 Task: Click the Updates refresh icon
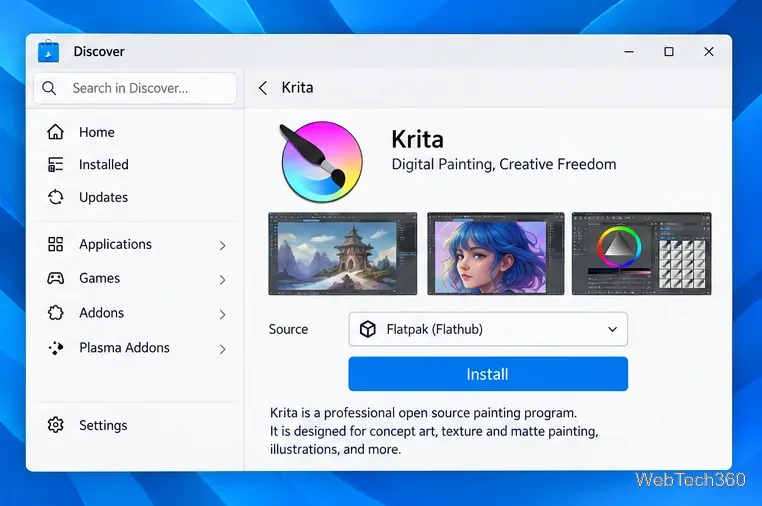55,197
